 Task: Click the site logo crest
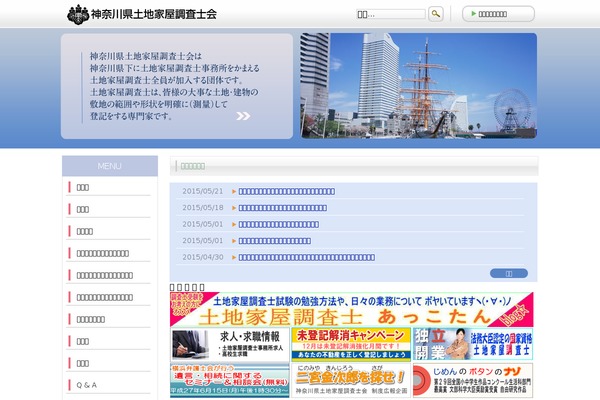coord(76,15)
